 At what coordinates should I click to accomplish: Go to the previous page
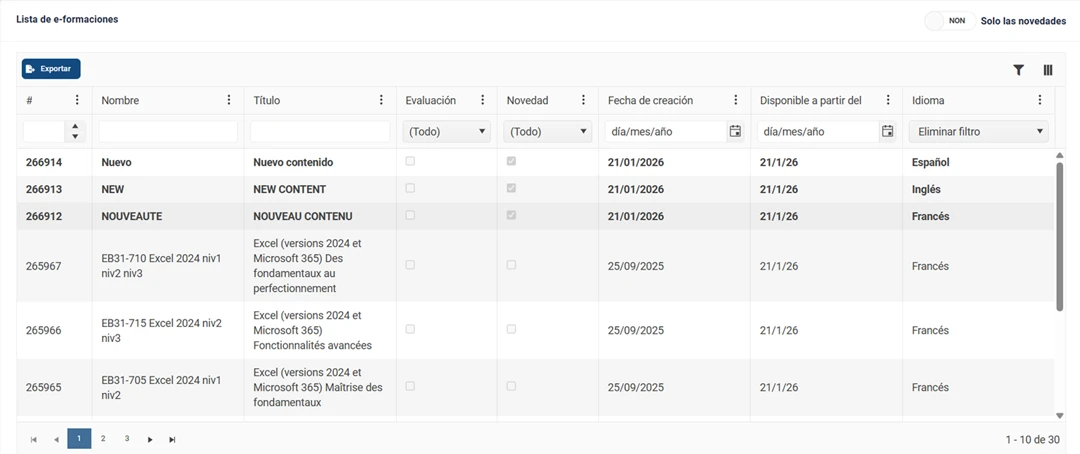56,439
